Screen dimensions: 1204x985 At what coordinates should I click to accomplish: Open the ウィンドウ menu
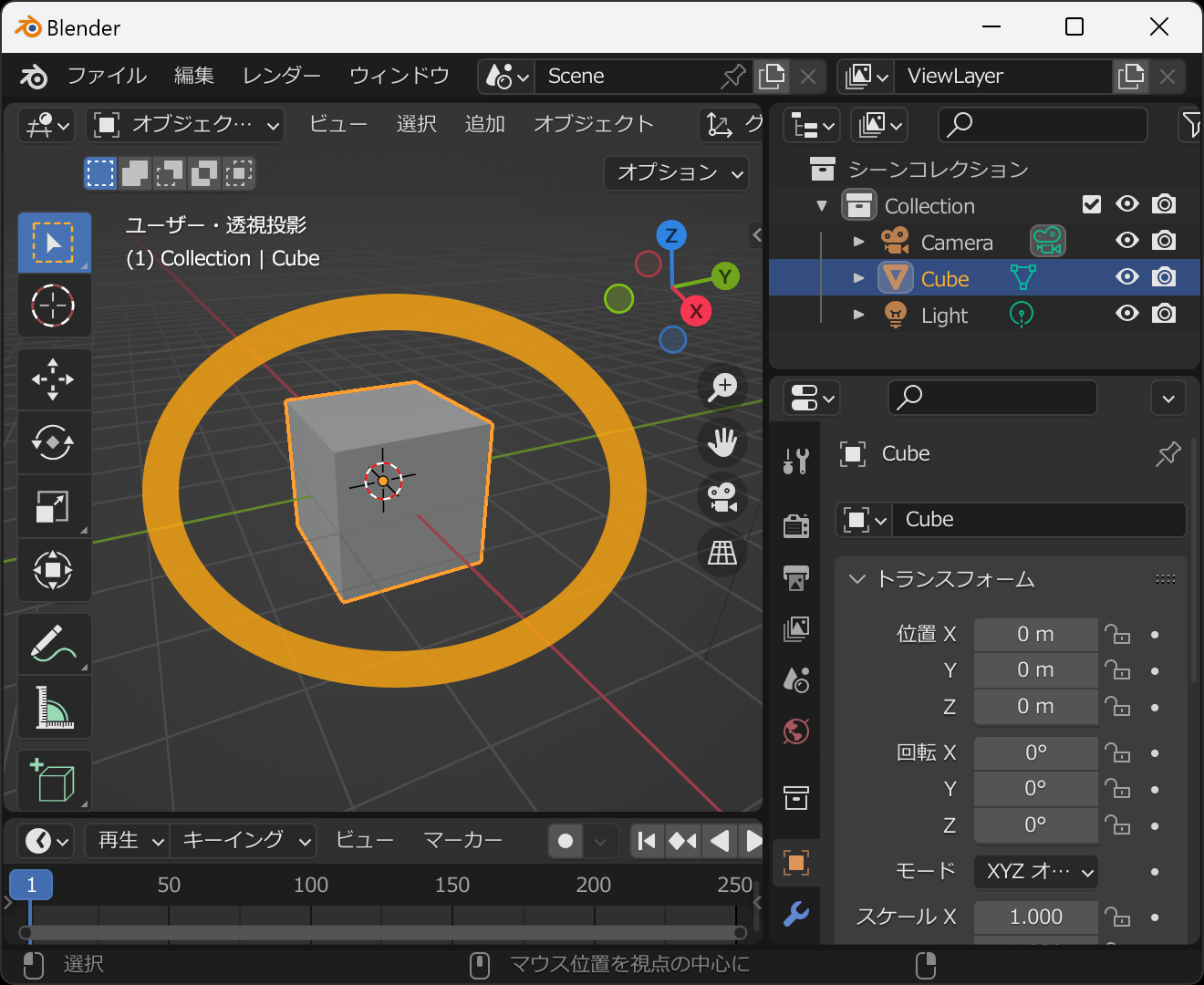pyautogui.click(x=400, y=76)
